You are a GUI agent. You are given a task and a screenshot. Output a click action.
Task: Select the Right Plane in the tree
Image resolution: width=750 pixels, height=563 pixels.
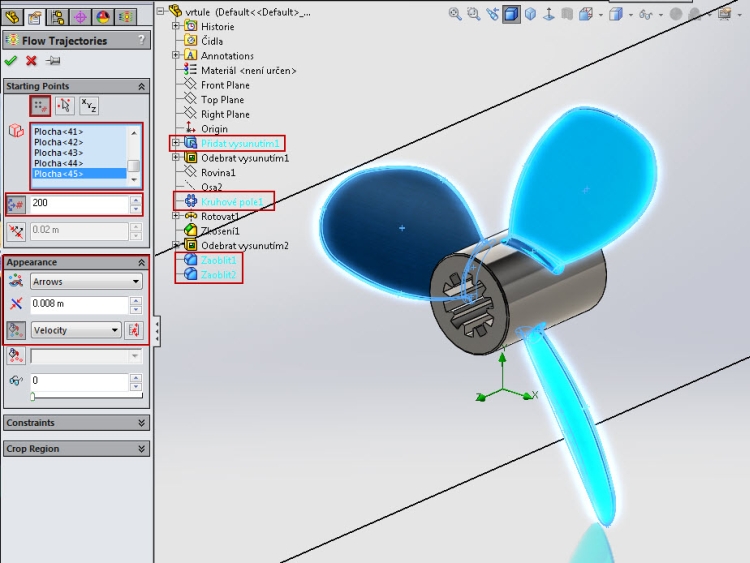225,114
